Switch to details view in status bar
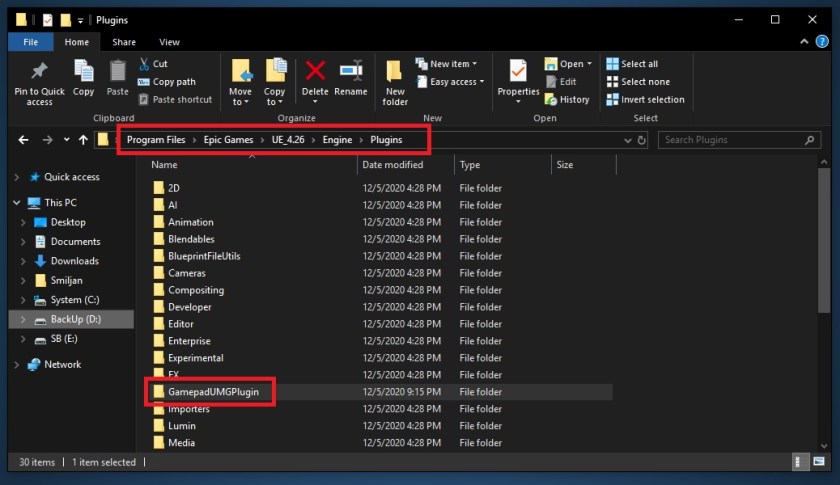 point(801,462)
